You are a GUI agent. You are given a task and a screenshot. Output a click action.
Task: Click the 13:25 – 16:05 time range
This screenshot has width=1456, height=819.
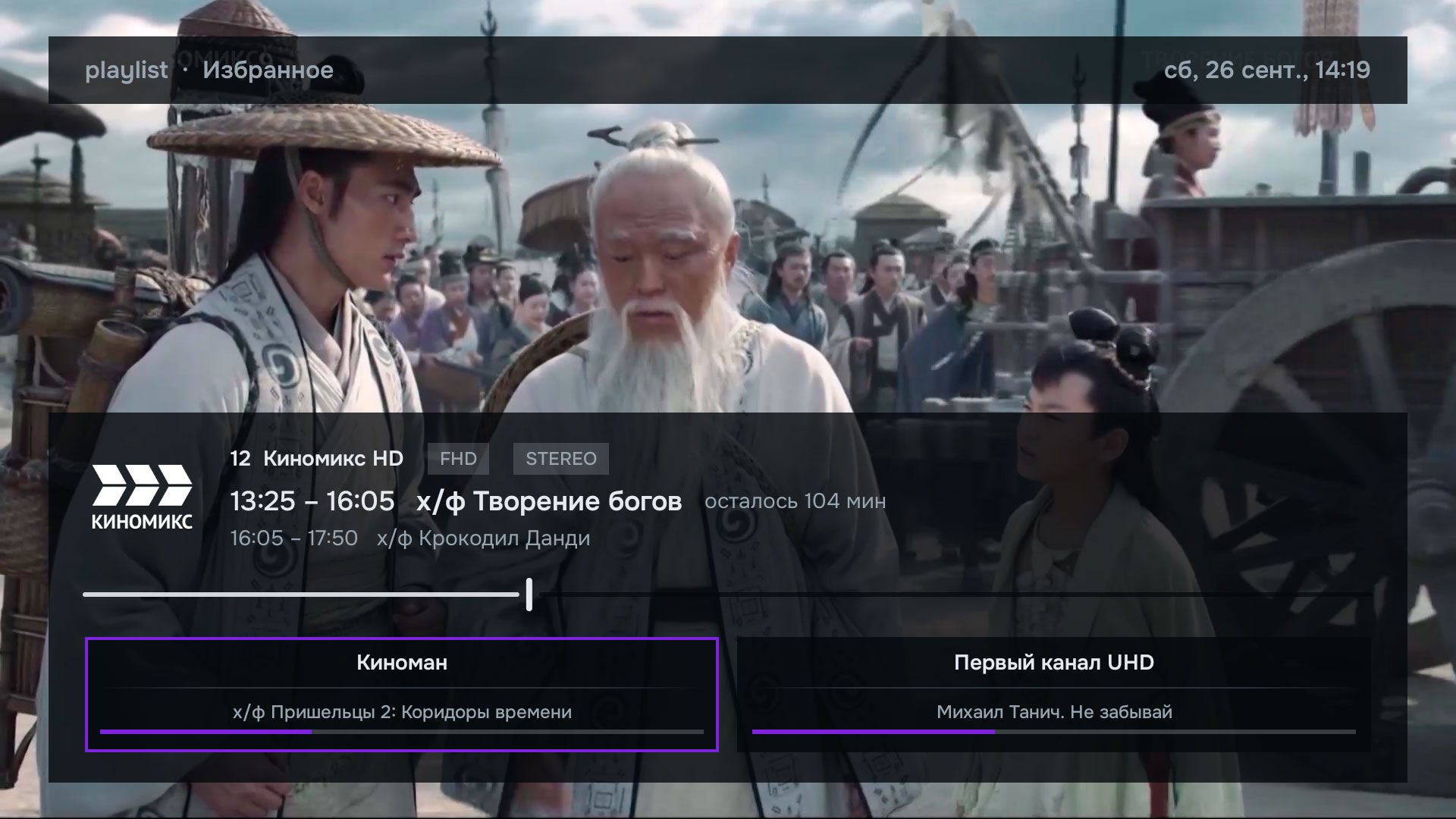(x=312, y=501)
